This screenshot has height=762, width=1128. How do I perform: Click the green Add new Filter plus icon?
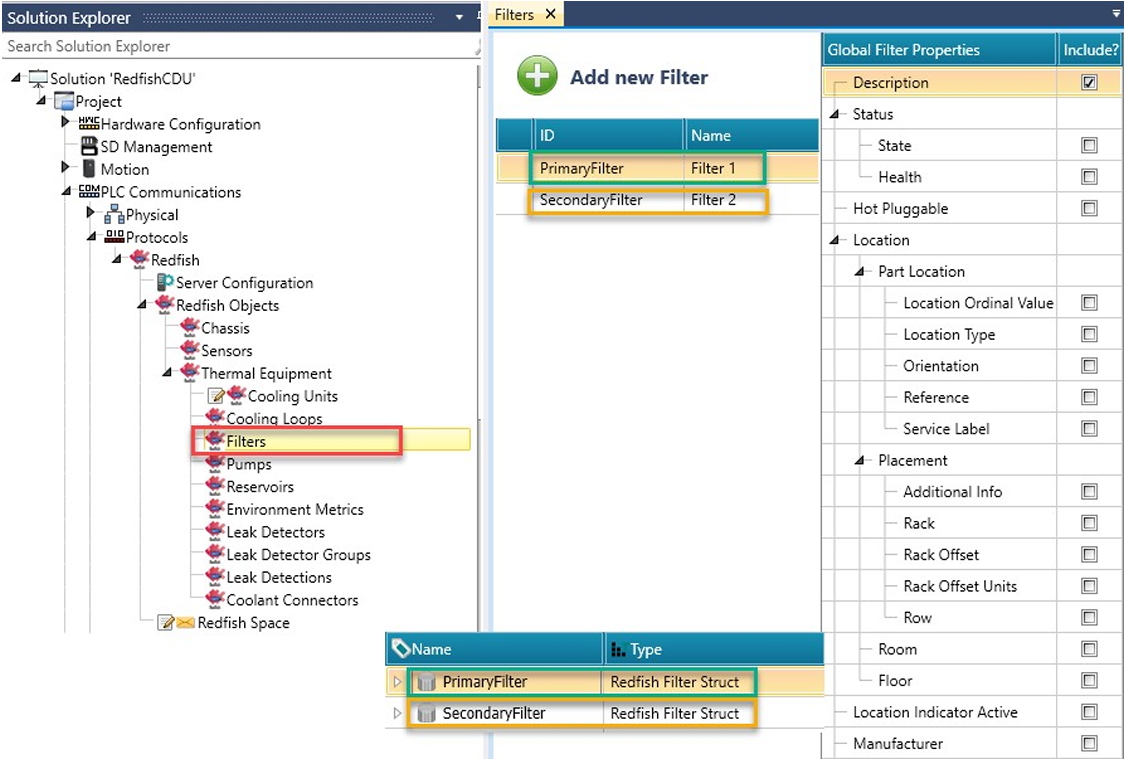click(x=537, y=77)
